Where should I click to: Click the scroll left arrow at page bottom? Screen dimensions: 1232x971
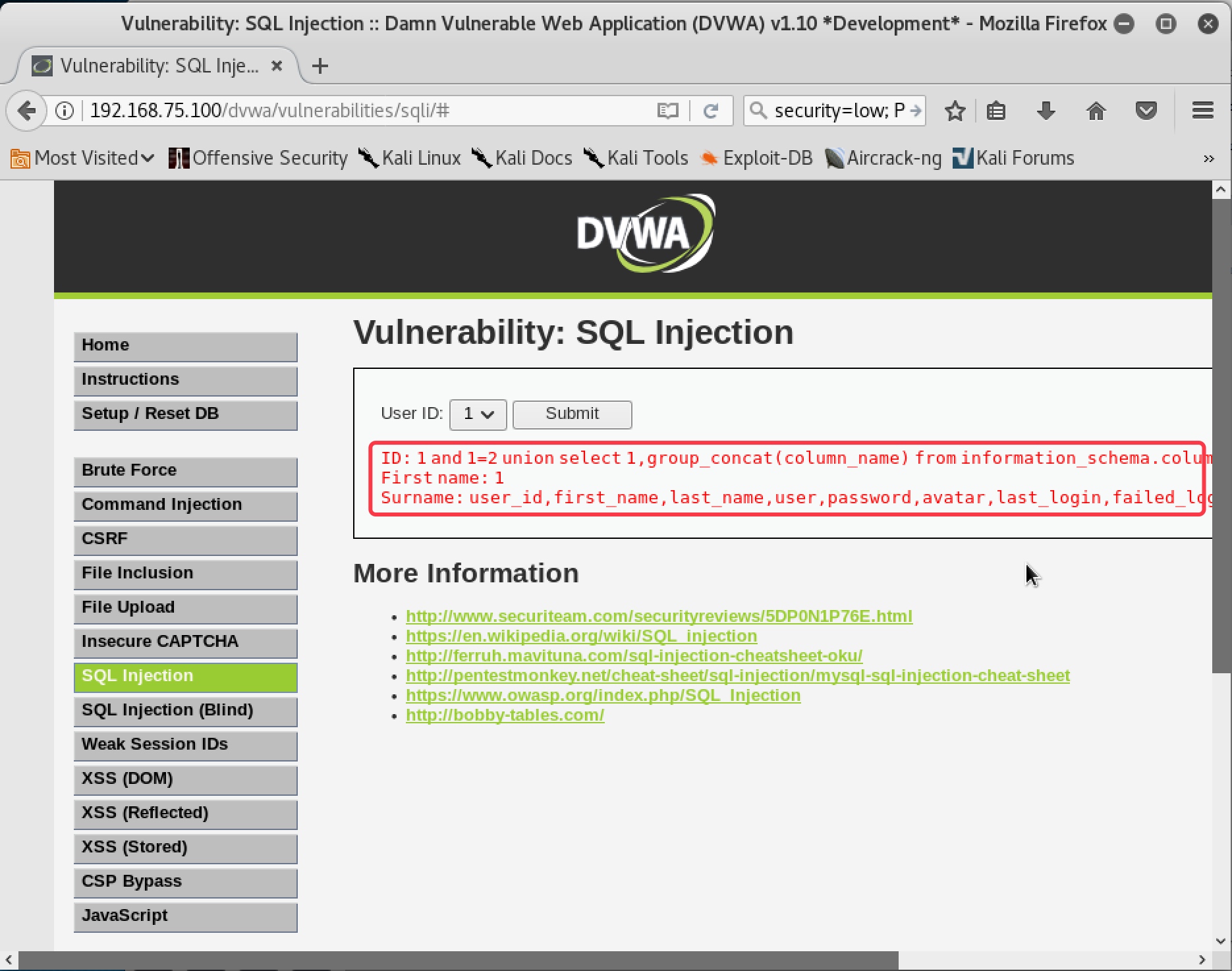point(9,960)
